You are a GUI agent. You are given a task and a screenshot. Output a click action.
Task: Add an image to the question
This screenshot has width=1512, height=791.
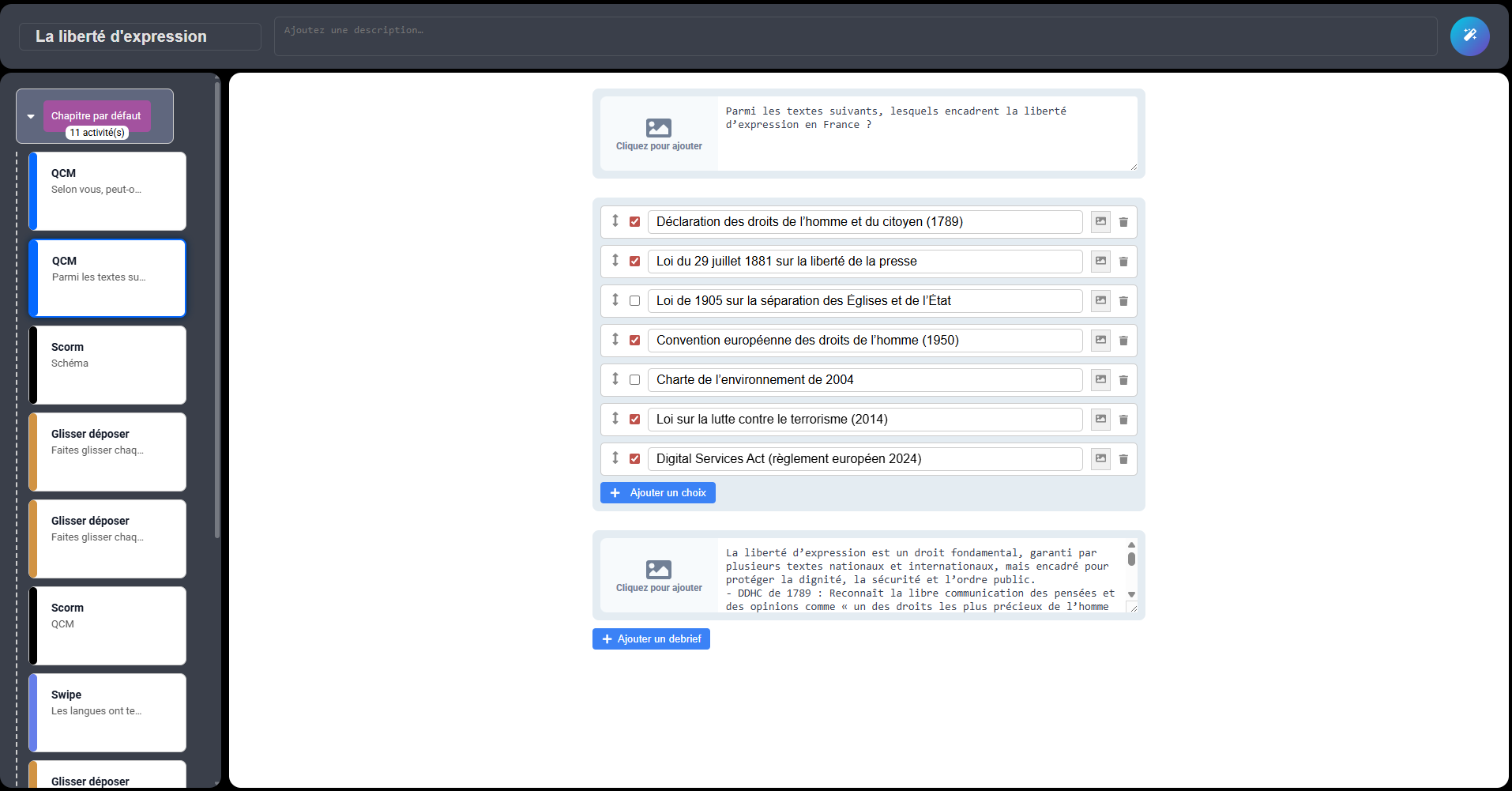click(x=659, y=134)
